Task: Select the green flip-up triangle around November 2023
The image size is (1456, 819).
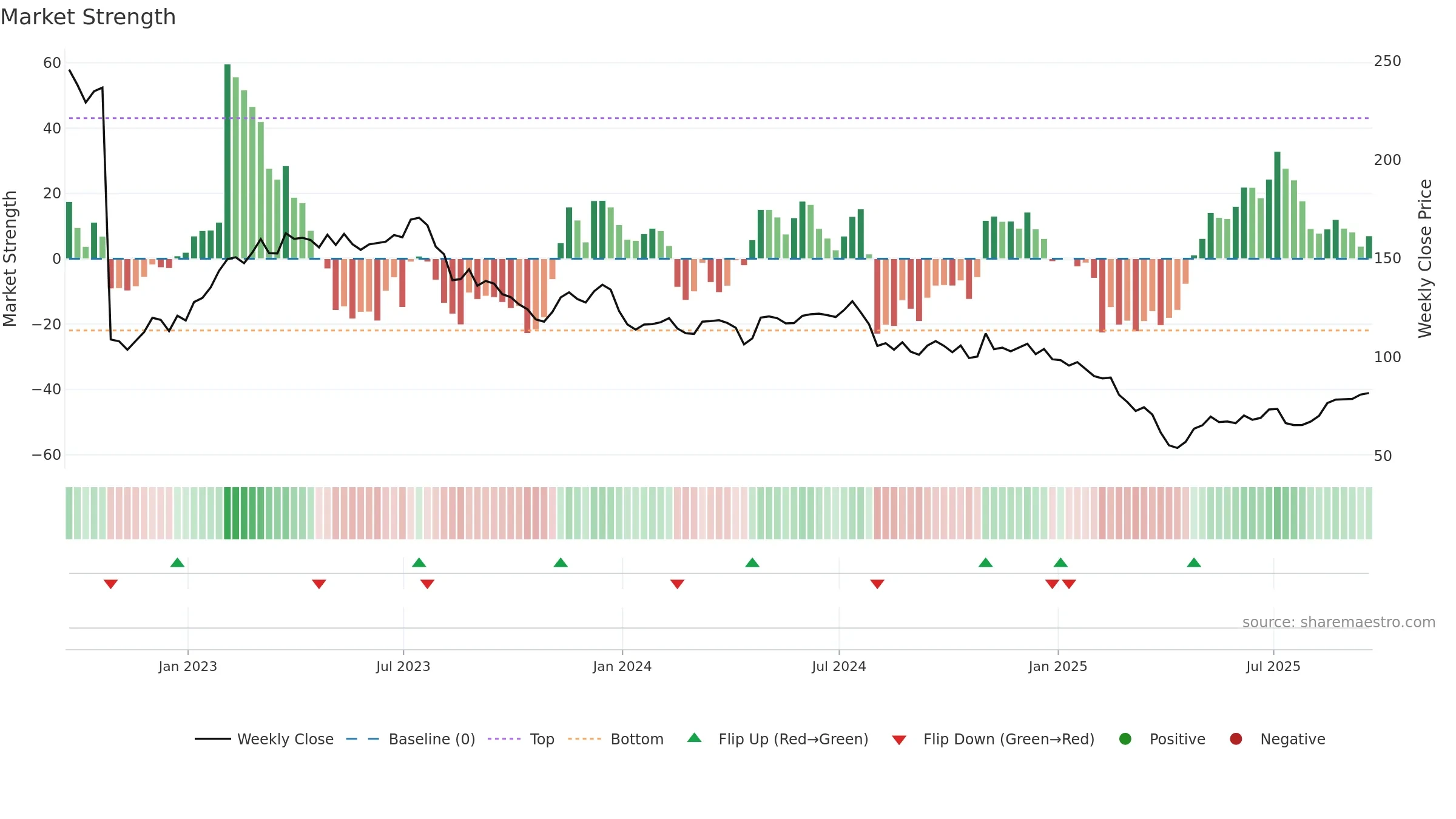Action: tap(561, 562)
